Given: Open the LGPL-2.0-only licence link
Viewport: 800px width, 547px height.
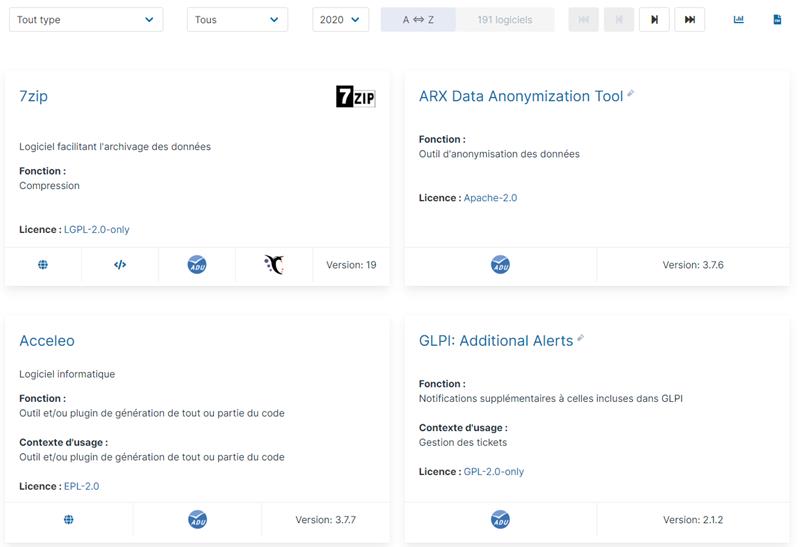Looking at the screenshot, I should click(x=96, y=230).
